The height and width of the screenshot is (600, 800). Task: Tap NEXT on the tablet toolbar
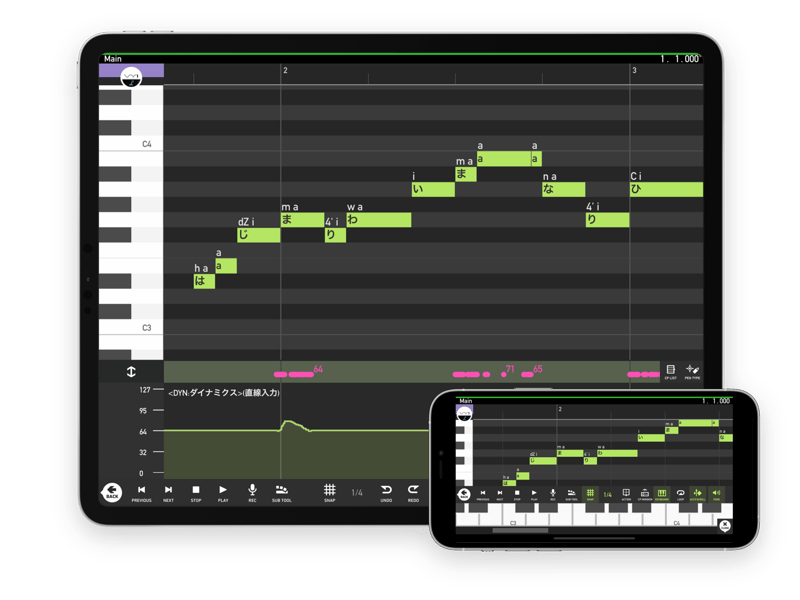(x=168, y=493)
